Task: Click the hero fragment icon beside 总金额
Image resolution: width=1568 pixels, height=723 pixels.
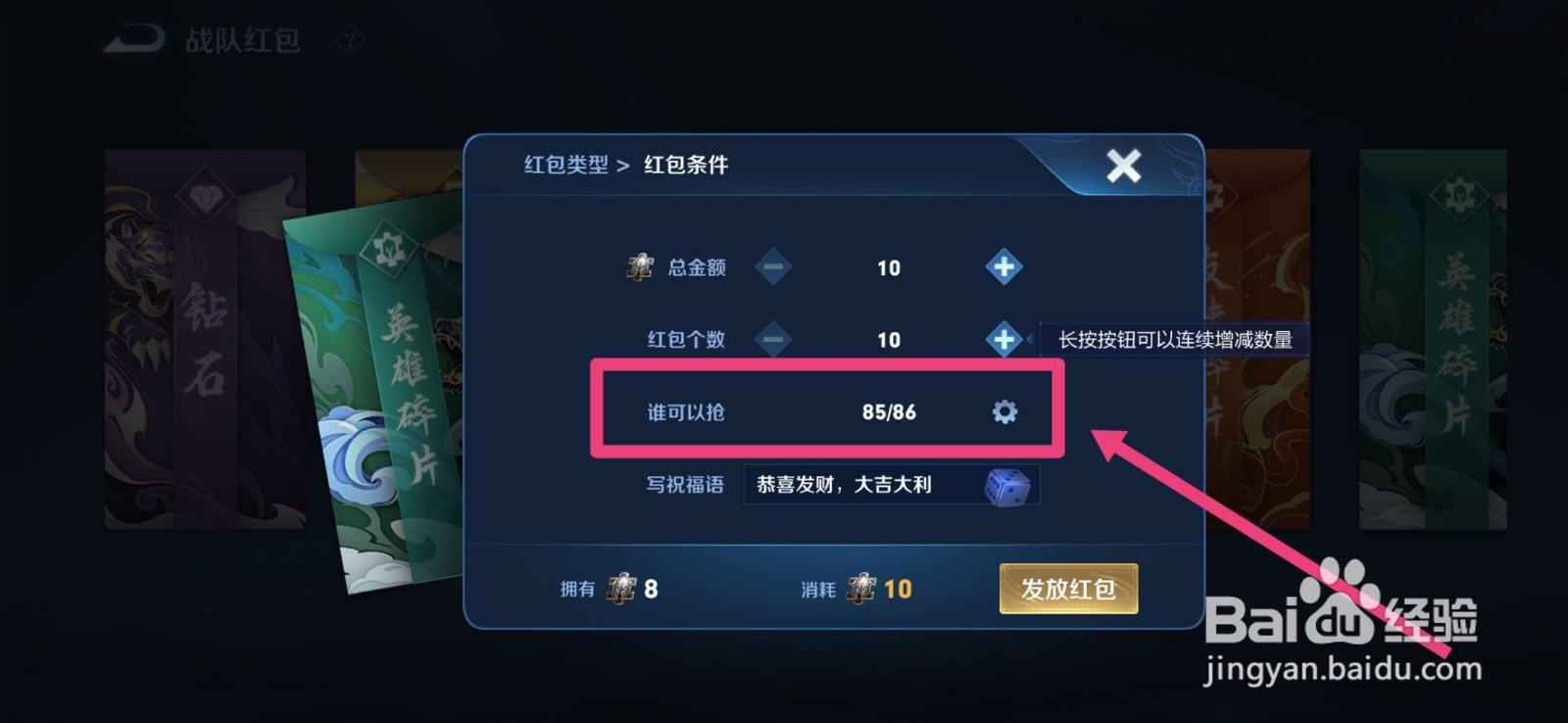Action: point(640,266)
